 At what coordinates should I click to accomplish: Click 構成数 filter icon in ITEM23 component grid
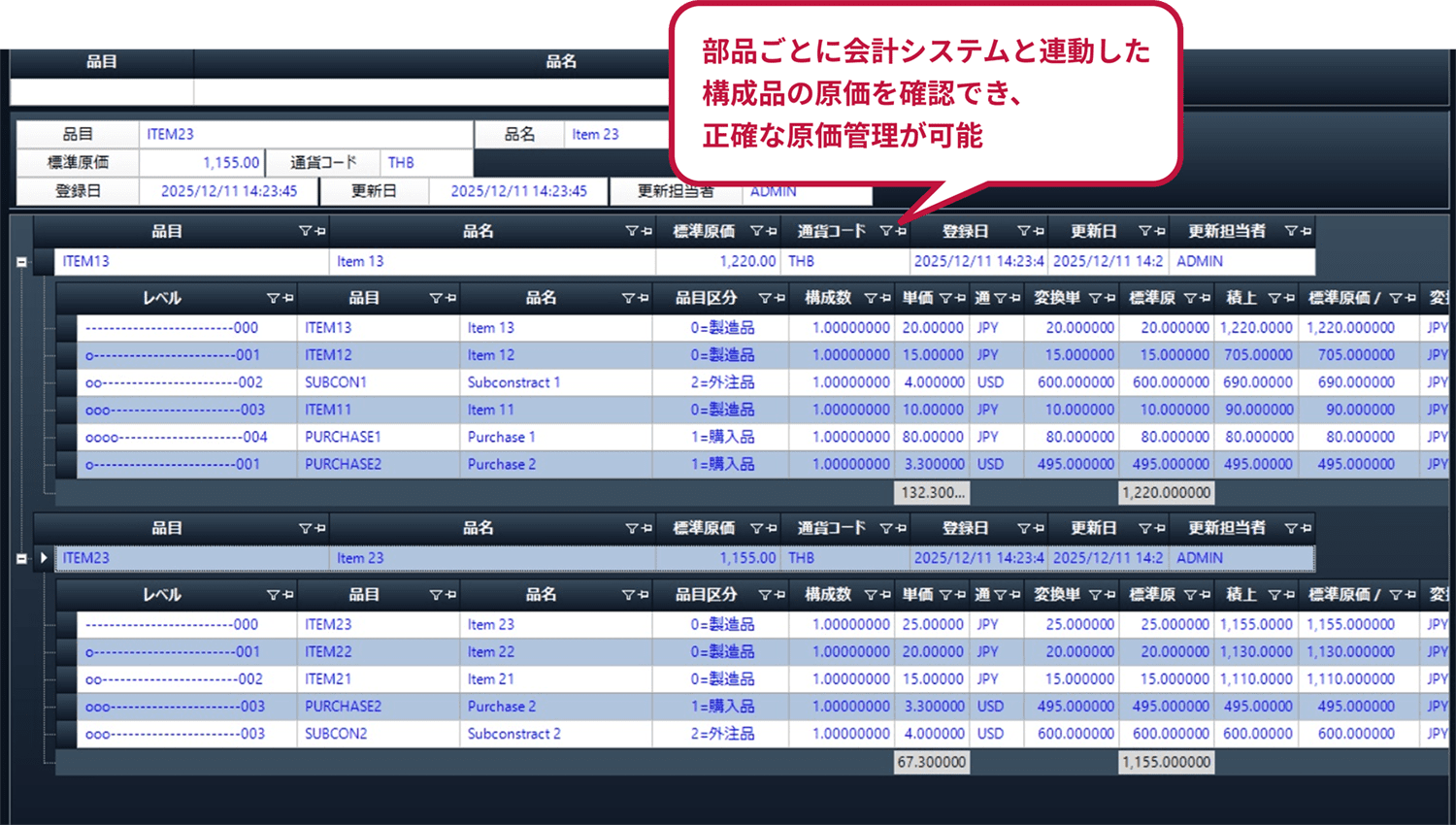[871, 596]
